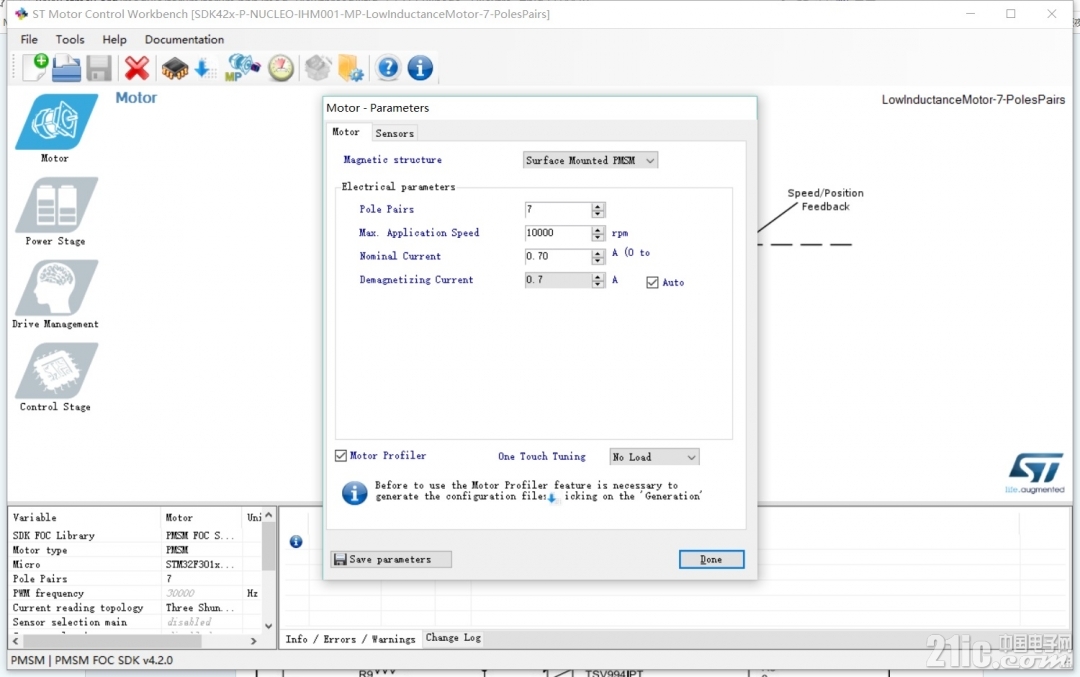Open the File menu

(29, 39)
